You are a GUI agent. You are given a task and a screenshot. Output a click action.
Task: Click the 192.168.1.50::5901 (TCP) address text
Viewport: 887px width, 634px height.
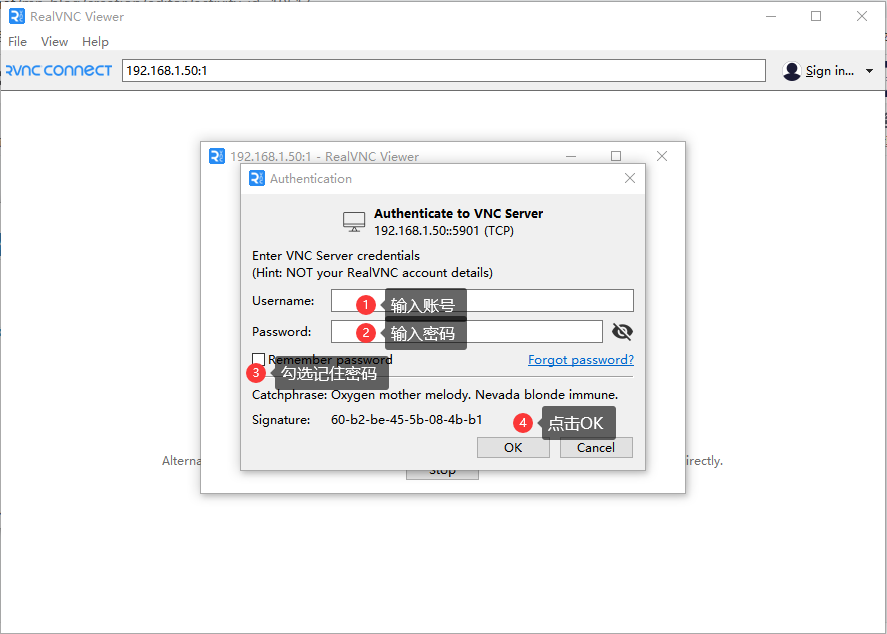point(444,231)
